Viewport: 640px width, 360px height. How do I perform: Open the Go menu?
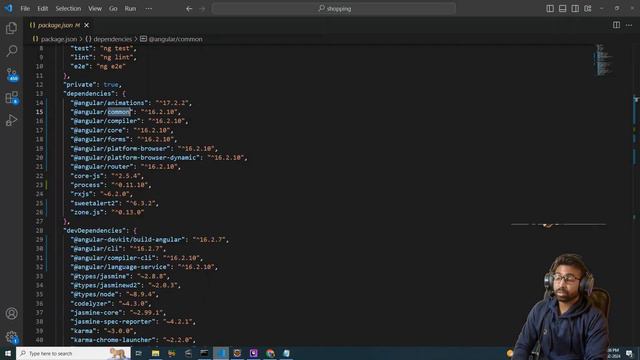point(113,9)
